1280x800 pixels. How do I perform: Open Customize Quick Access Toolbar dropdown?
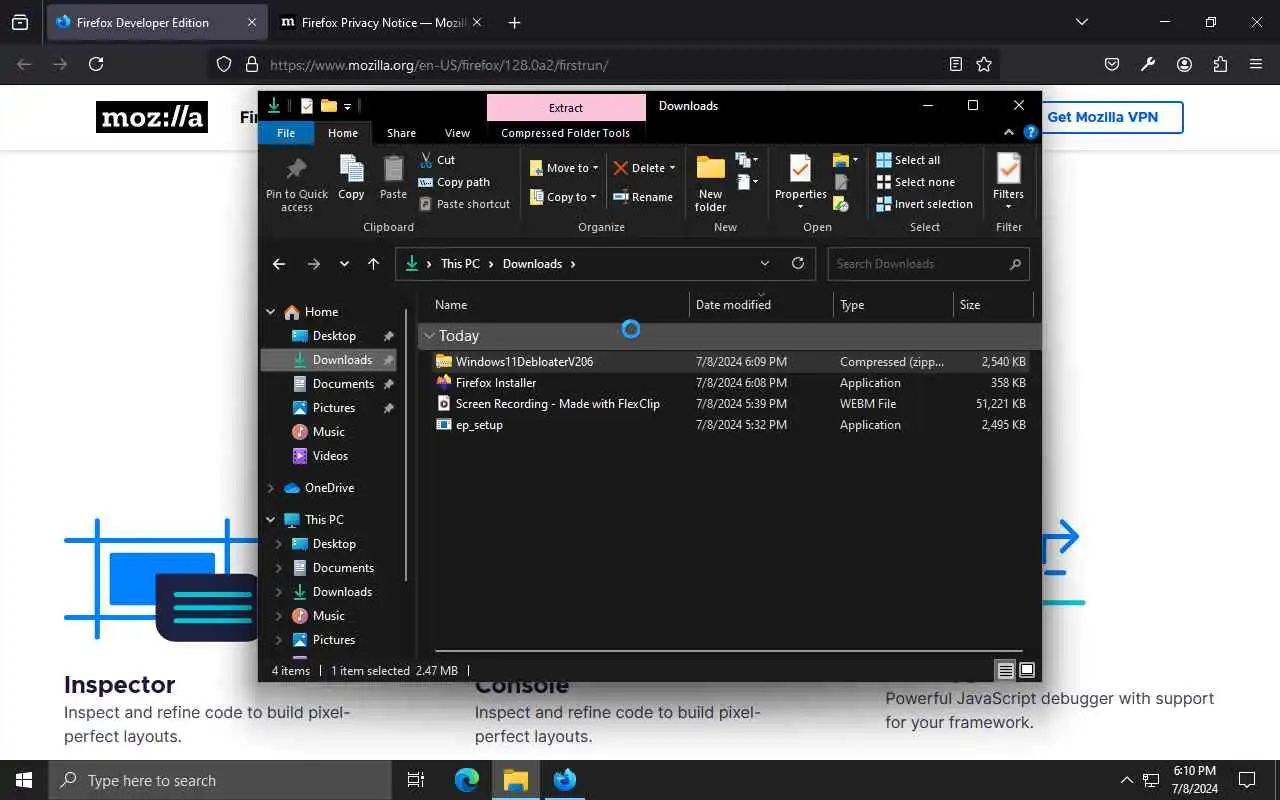347,106
